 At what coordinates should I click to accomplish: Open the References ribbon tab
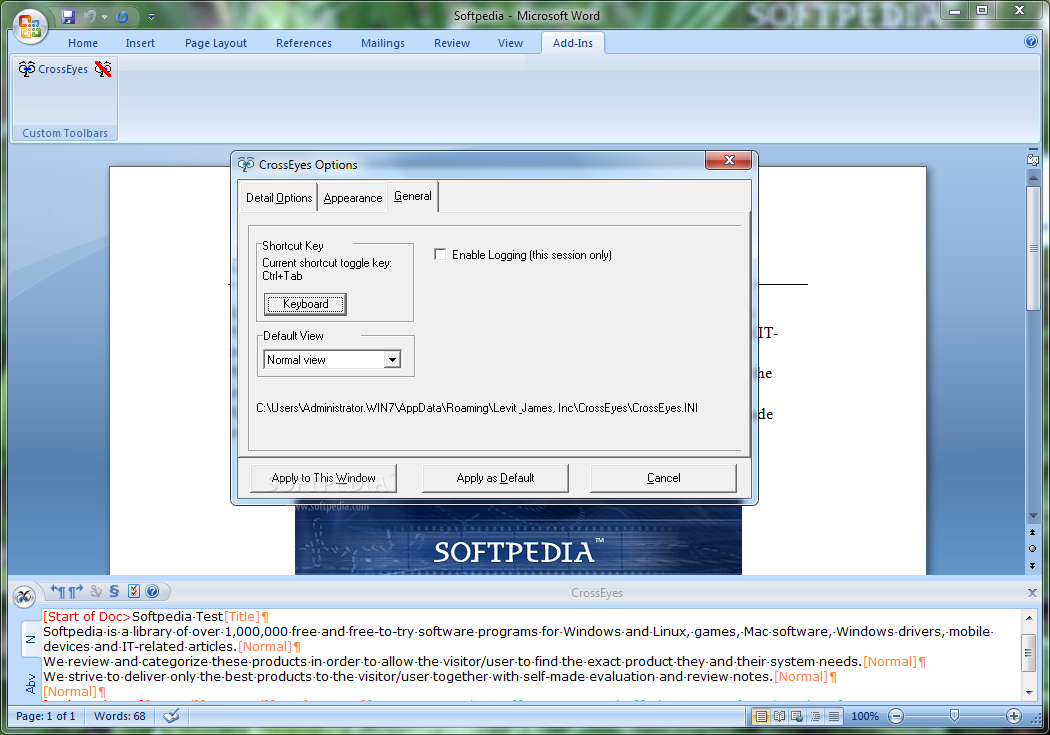pyautogui.click(x=303, y=43)
